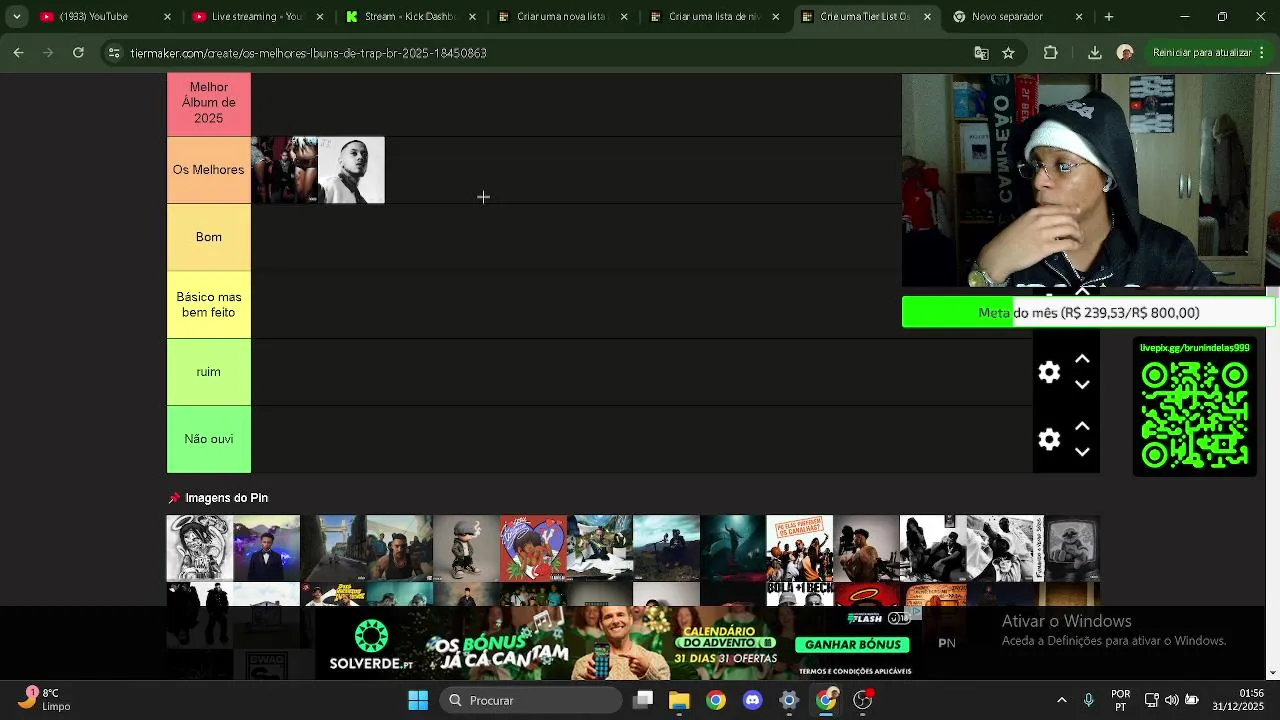Open the tab search chevron
This screenshot has height=720, width=1280.
pyautogui.click(x=17, y=17)
